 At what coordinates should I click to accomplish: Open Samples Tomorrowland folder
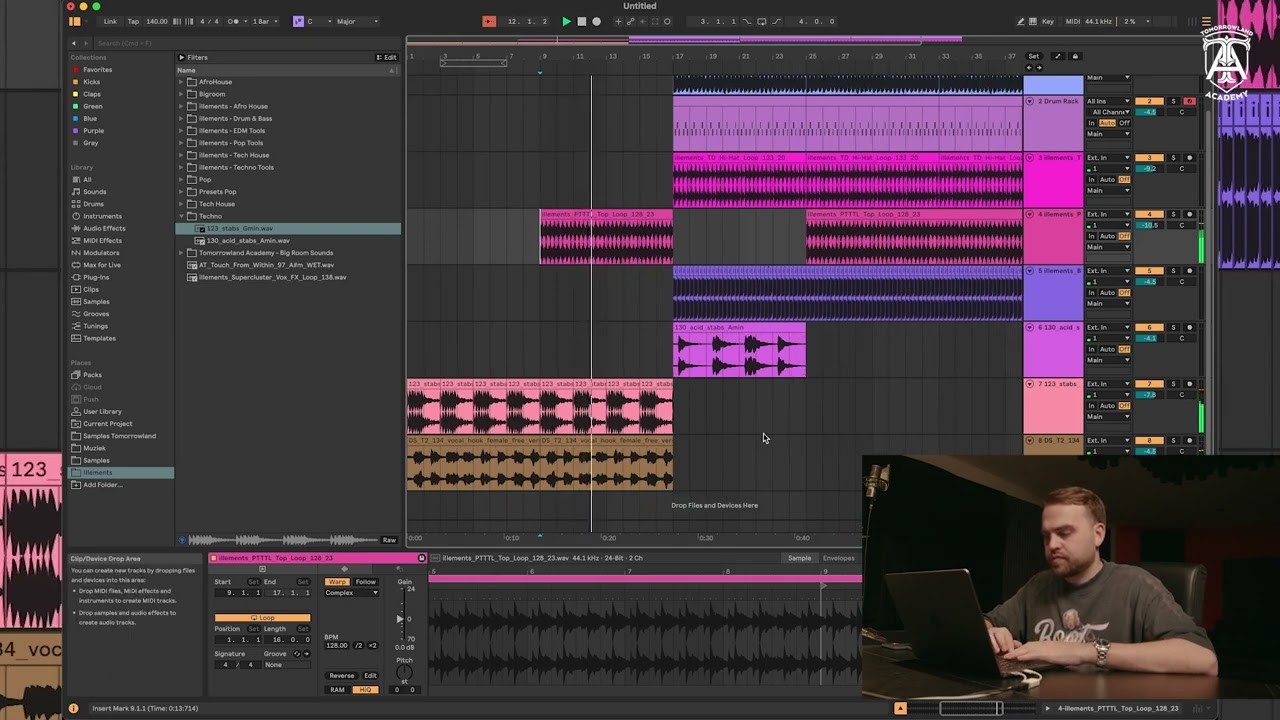pyautogui.click(x=119, y=436)
